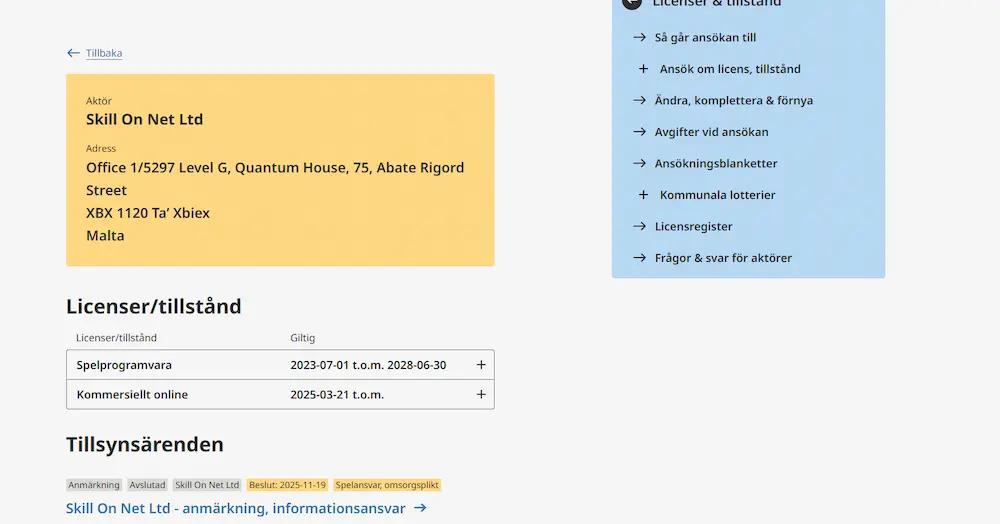
Task: Click the Beslut: 2025-11-19 tag
Action: tap(288, 485)
